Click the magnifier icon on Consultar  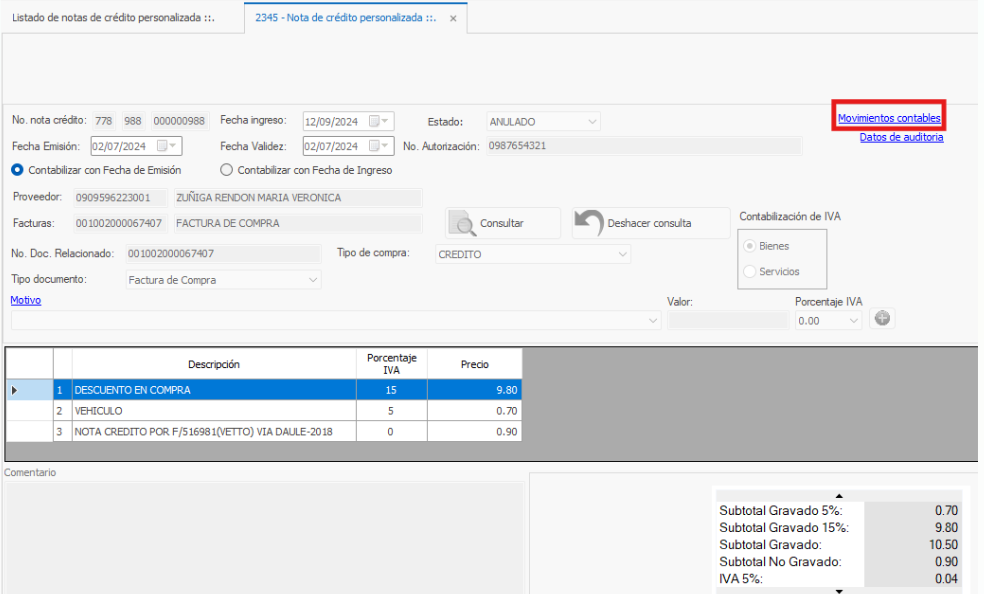pyautogui.click(x=463, y=223)
